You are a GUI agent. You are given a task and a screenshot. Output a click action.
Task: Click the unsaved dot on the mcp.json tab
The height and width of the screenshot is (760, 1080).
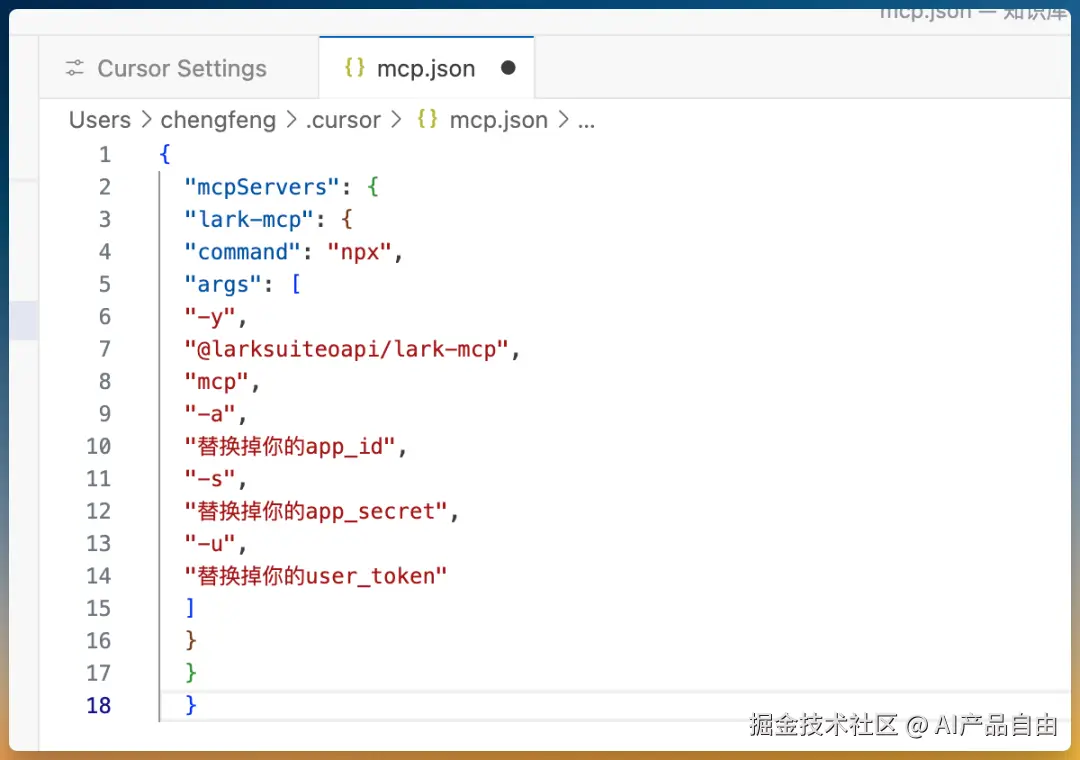(508, 68)
